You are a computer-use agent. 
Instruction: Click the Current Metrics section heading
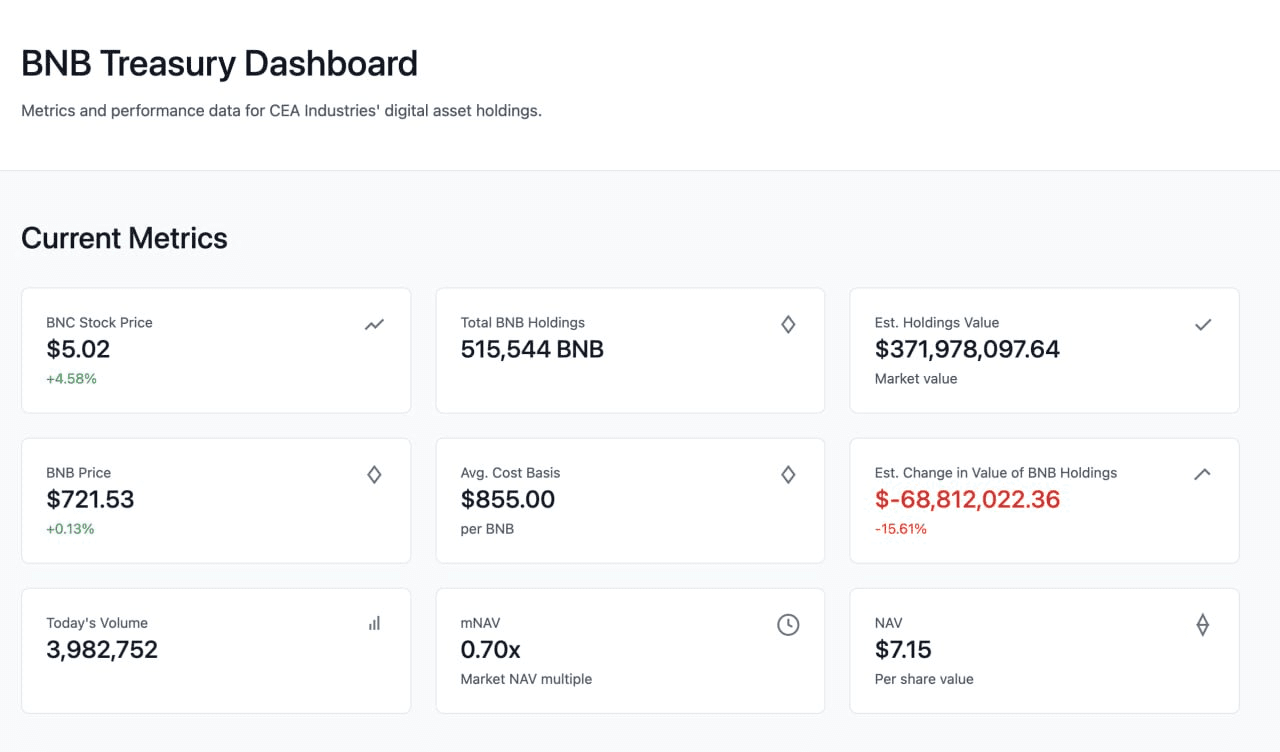click(124, 238)
